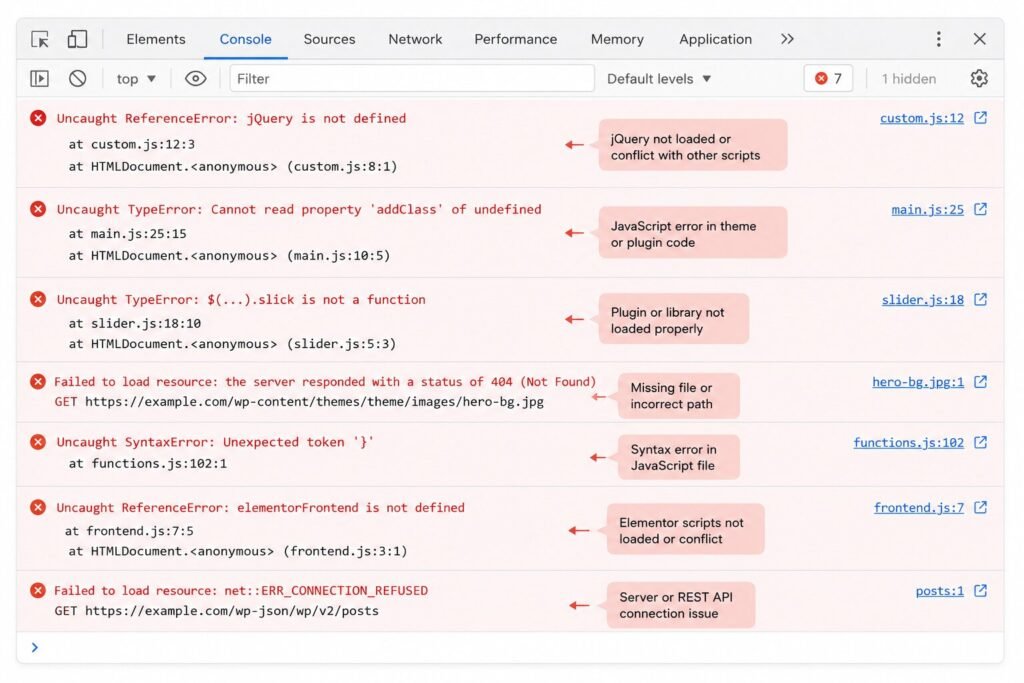Open the Application tab
This screenshot has height=683, width=1024.
point(715,39)
